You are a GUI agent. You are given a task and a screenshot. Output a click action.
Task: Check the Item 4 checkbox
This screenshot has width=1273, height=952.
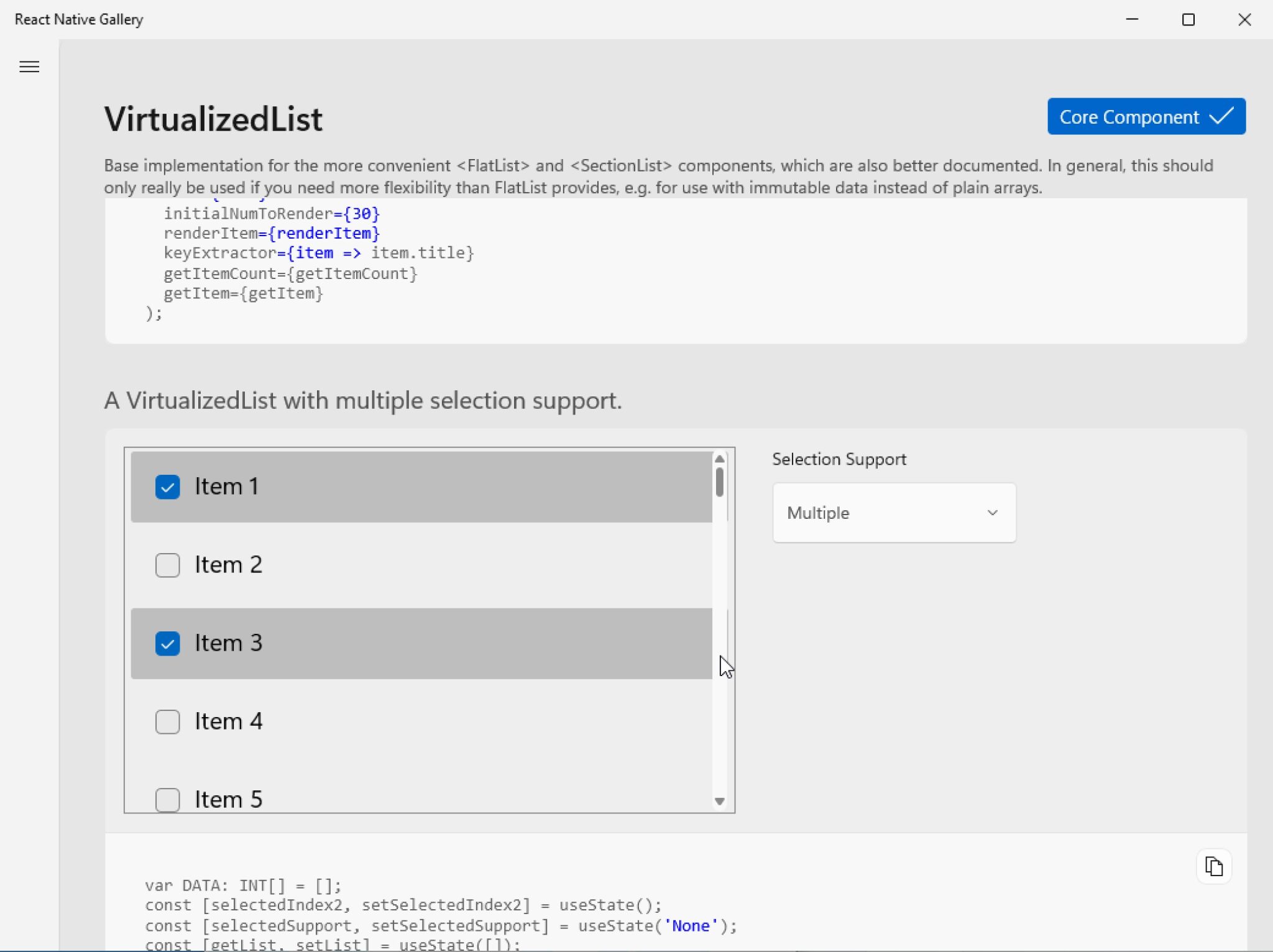tap(167, 721)
